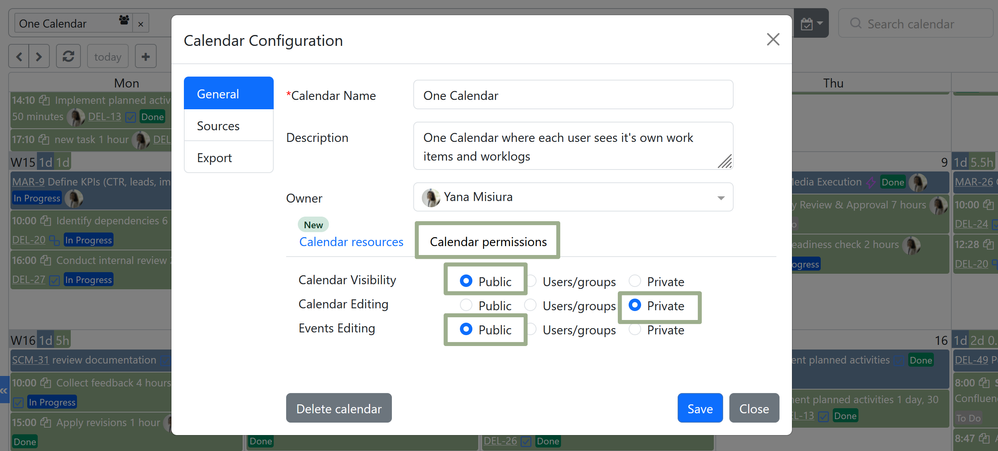Viewport: 998px width, 451px height.
Task: Close the Calendar Configuration dialog with X
Action: click(773, 39)
